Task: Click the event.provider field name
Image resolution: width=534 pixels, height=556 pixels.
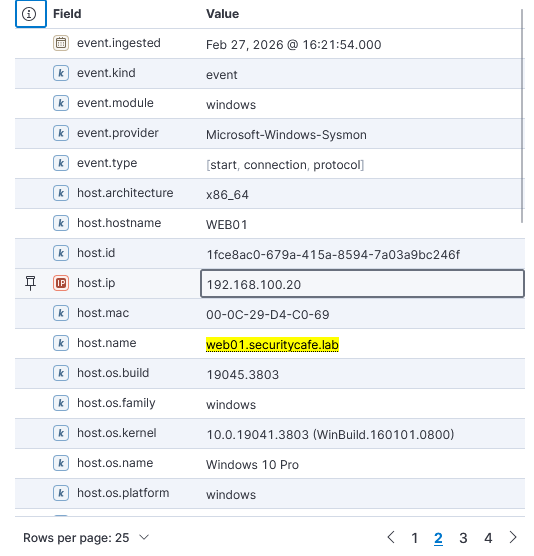Action: tap(118, 133)
